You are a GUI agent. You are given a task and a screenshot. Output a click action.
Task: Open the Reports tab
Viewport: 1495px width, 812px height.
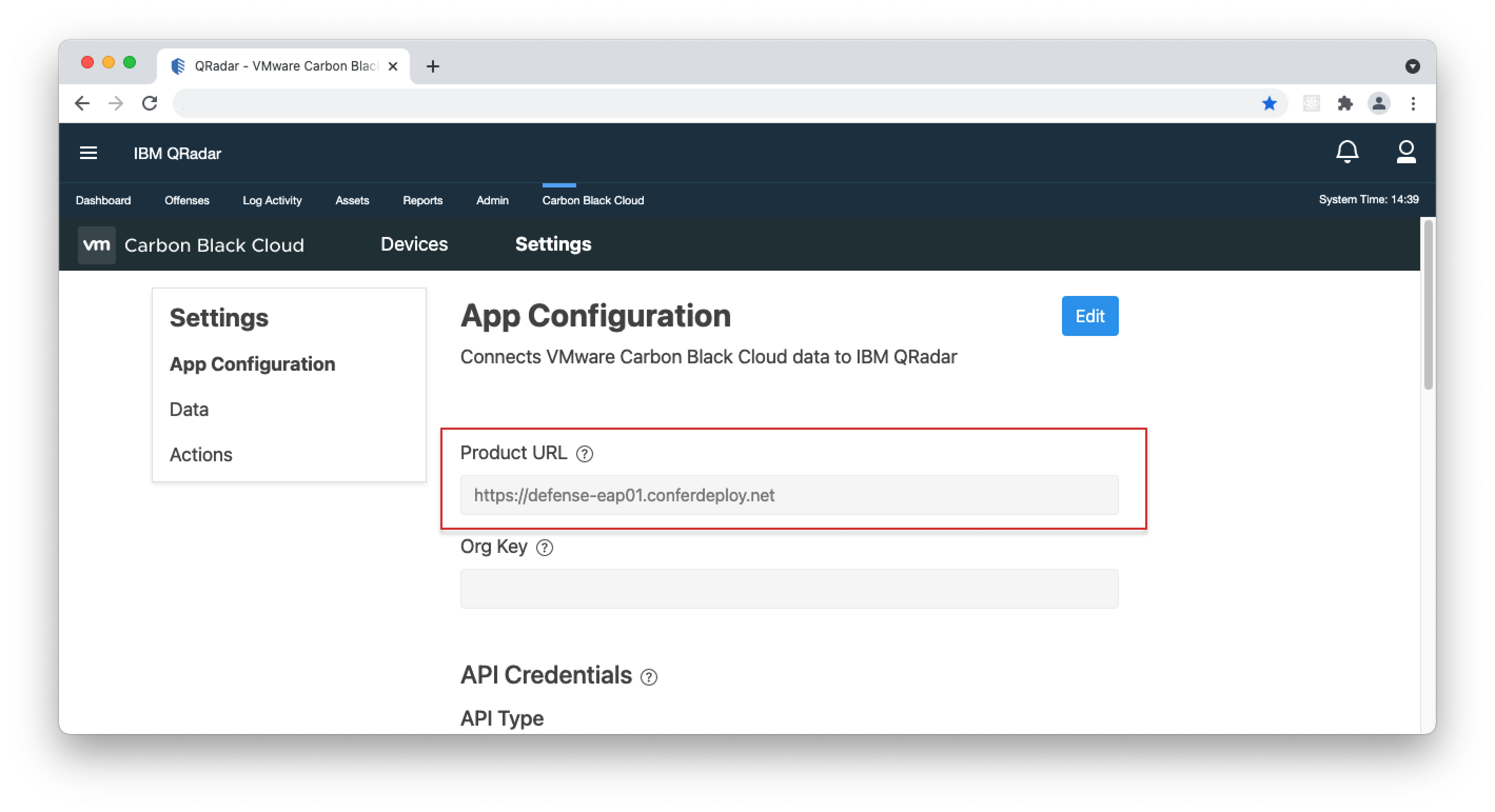(422, 200)
